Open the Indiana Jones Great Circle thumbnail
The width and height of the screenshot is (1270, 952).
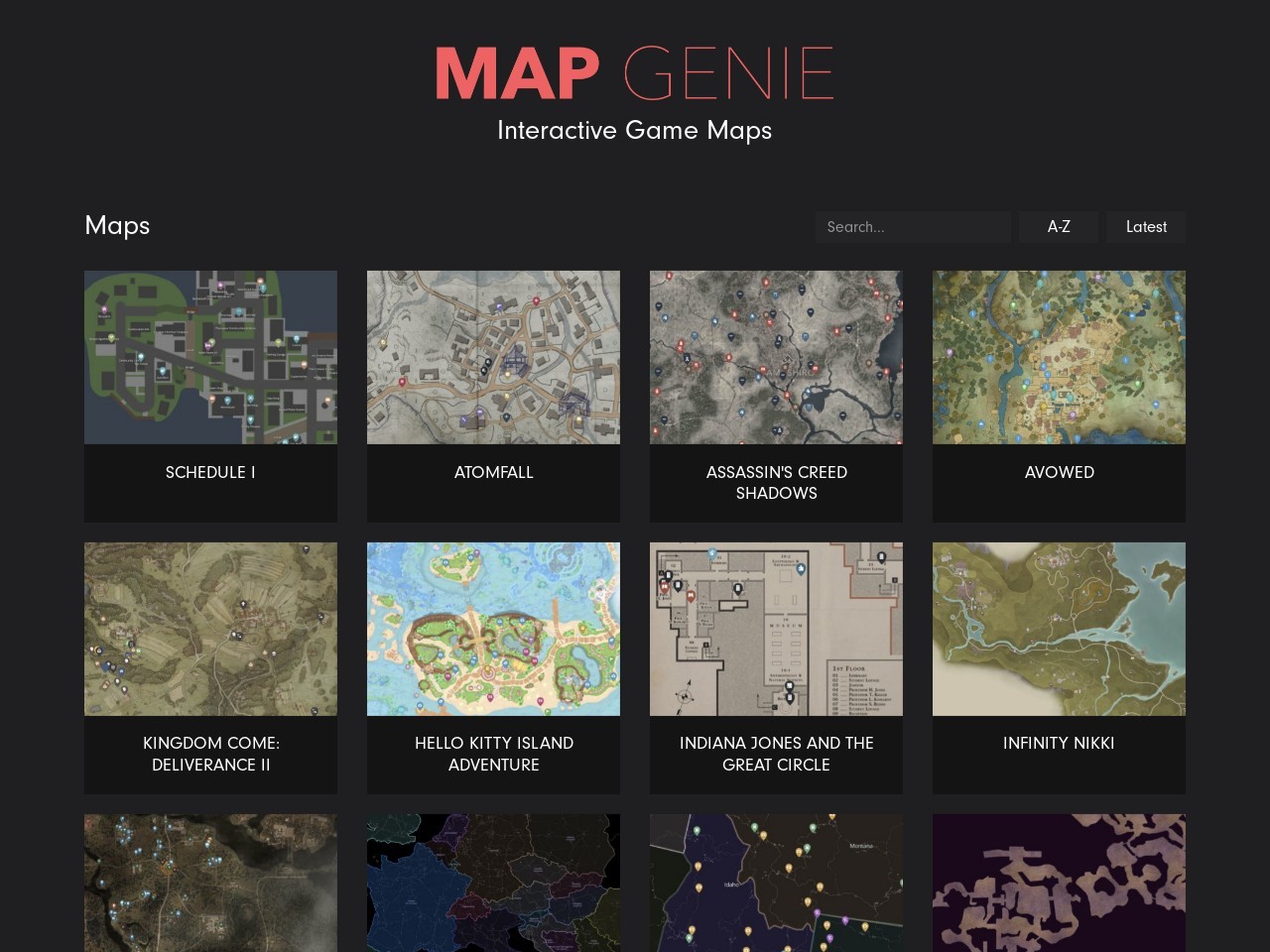click(776, 629)
